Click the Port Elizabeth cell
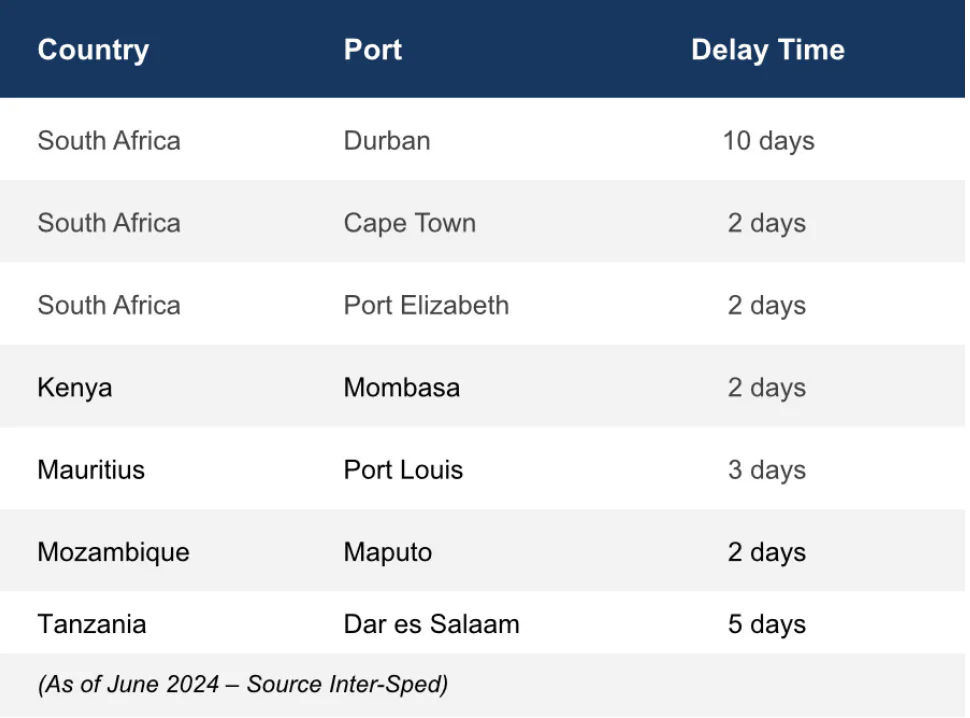This screenshot has width=970, height=718. click(x=426, y=305)
